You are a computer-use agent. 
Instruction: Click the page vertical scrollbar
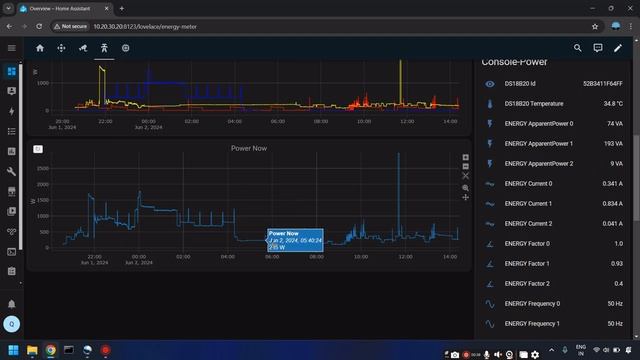point(636,178)
